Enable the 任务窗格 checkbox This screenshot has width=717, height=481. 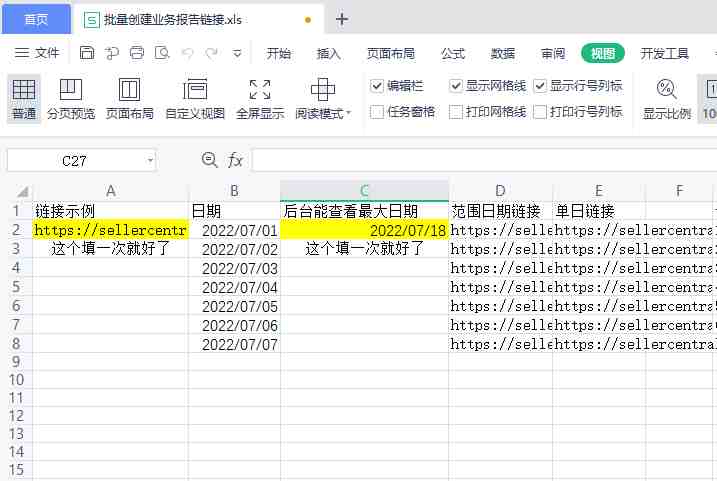pyautogui.click(x=377, y=112)
